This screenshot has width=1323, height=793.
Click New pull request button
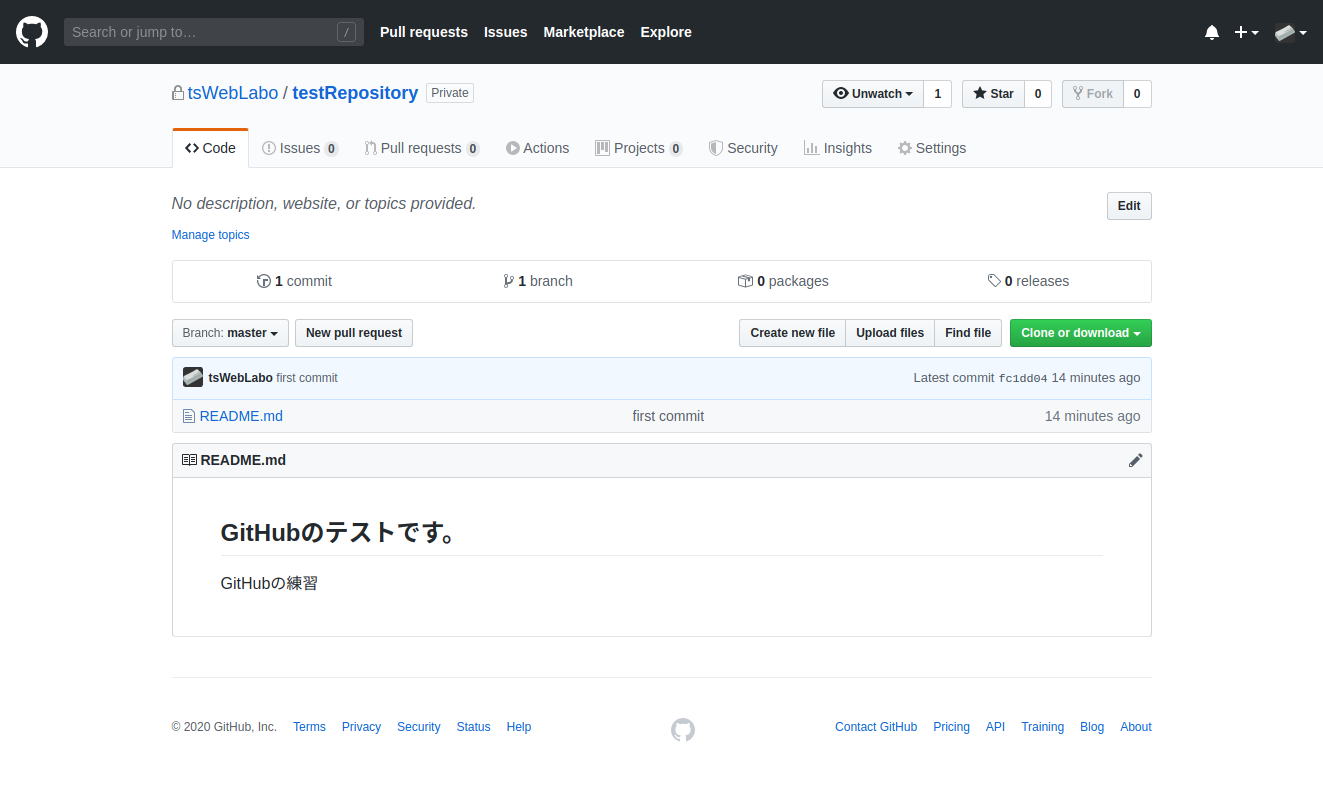click(354, 333)
